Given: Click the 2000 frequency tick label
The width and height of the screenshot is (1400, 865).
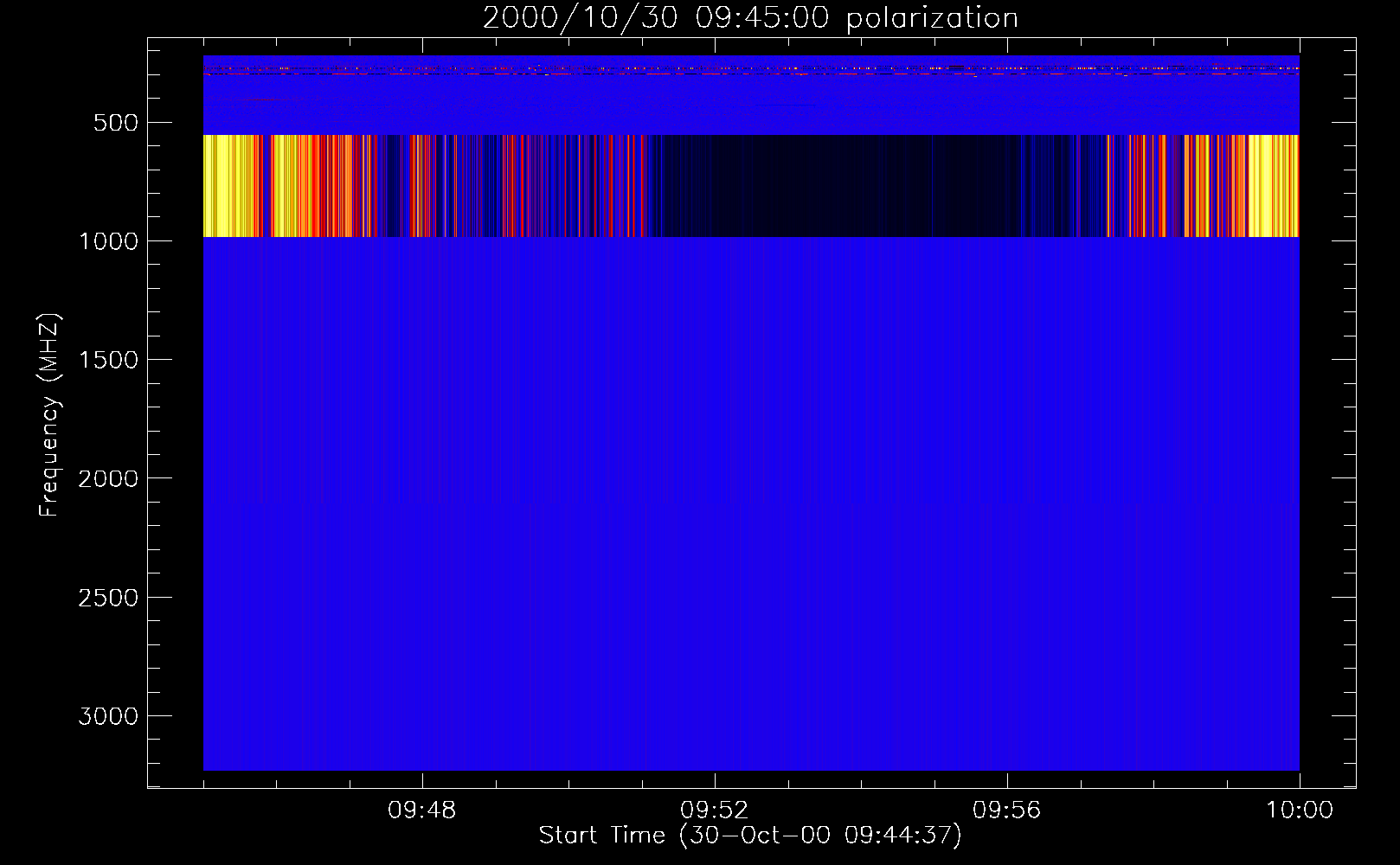Looking at the screenshot, I should point(108,478).
